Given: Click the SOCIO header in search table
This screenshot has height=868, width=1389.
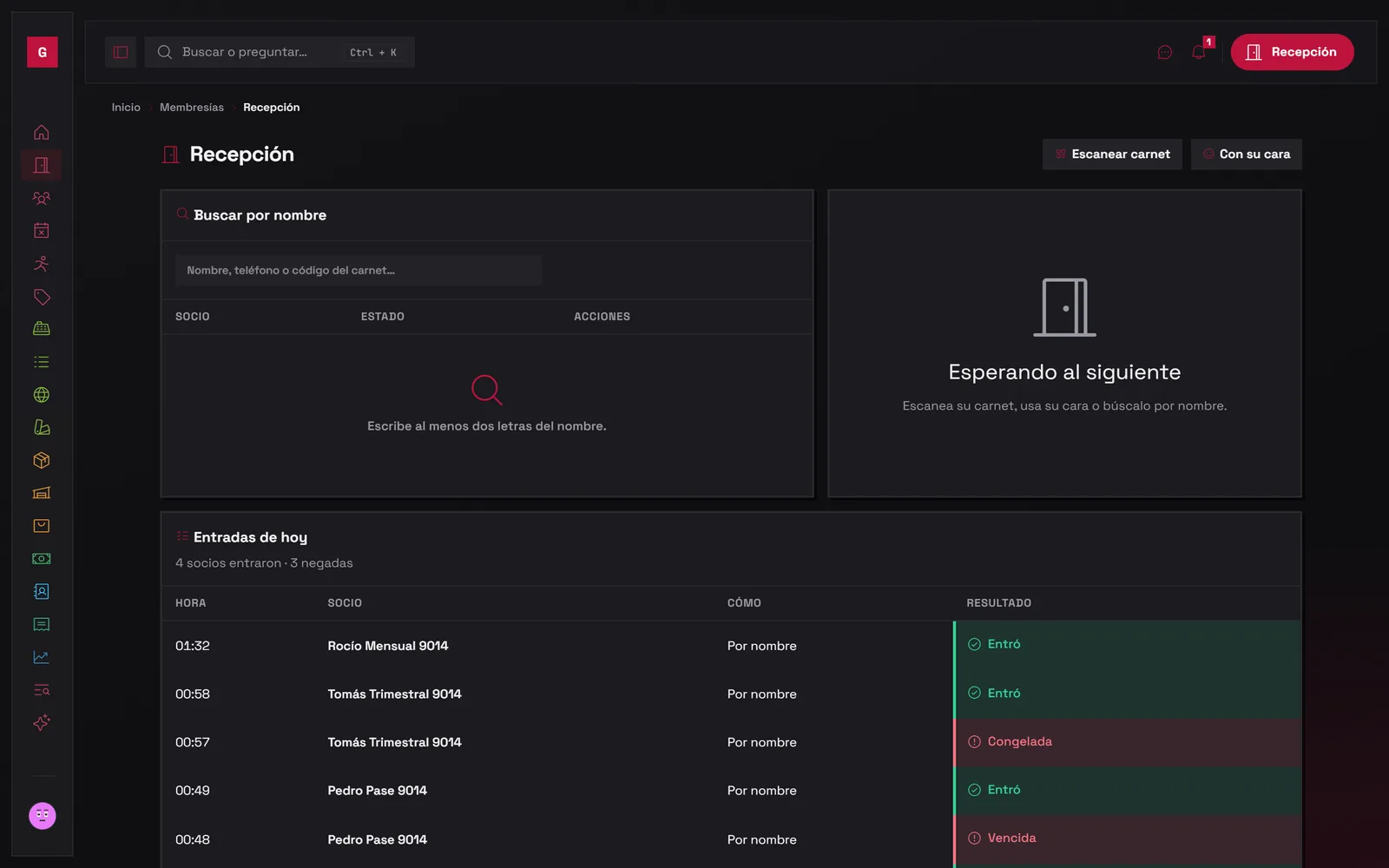Looking at the screenshot, I should (193, 317).
